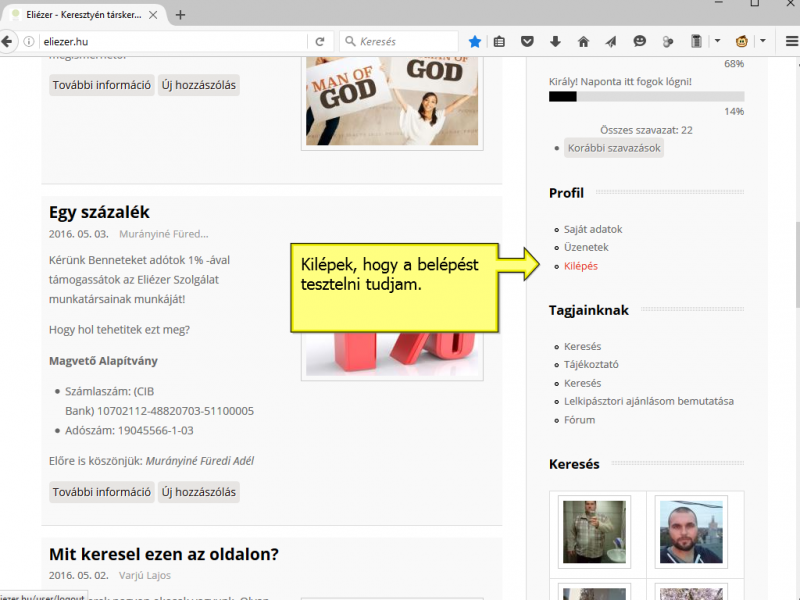This screenshot has height=600, width=800.
Task: Open the Korábbi szavazások link
Action: pos(614,148)
